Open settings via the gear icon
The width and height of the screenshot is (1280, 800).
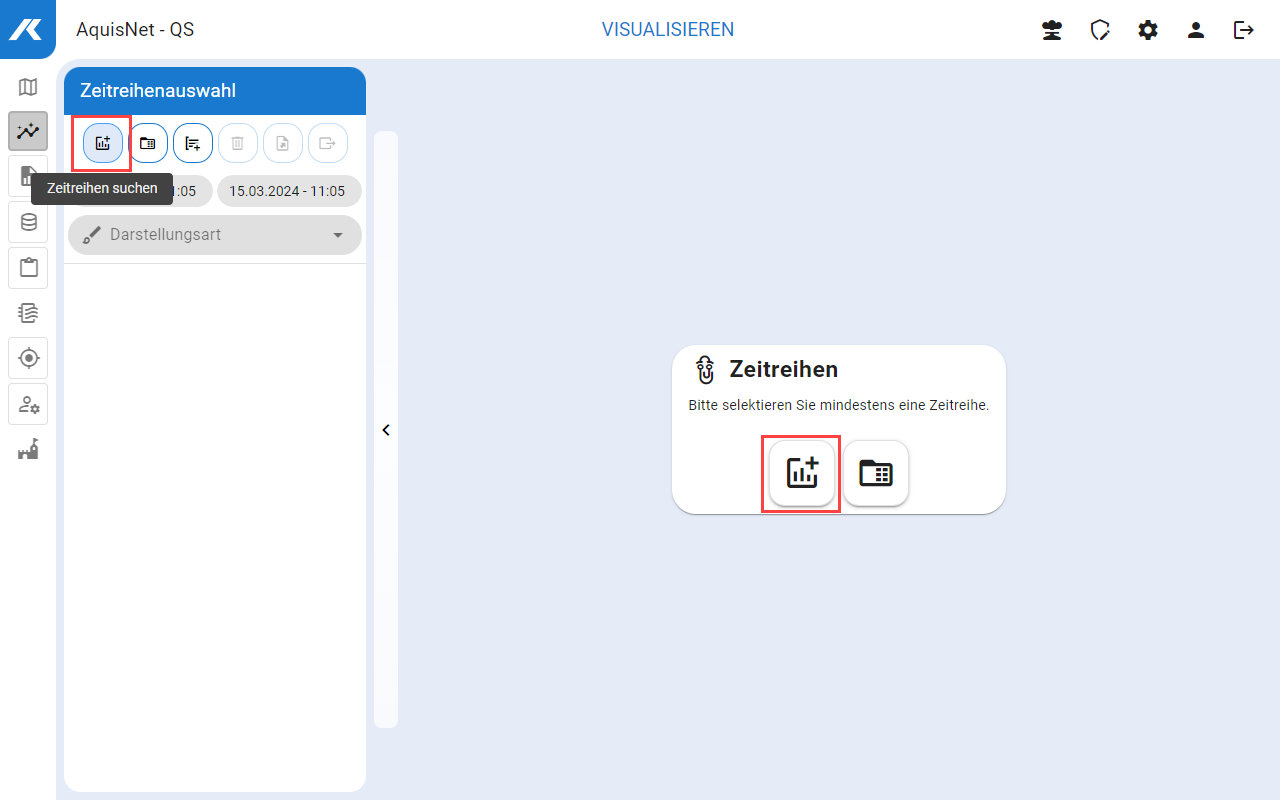click(1148, 30)
